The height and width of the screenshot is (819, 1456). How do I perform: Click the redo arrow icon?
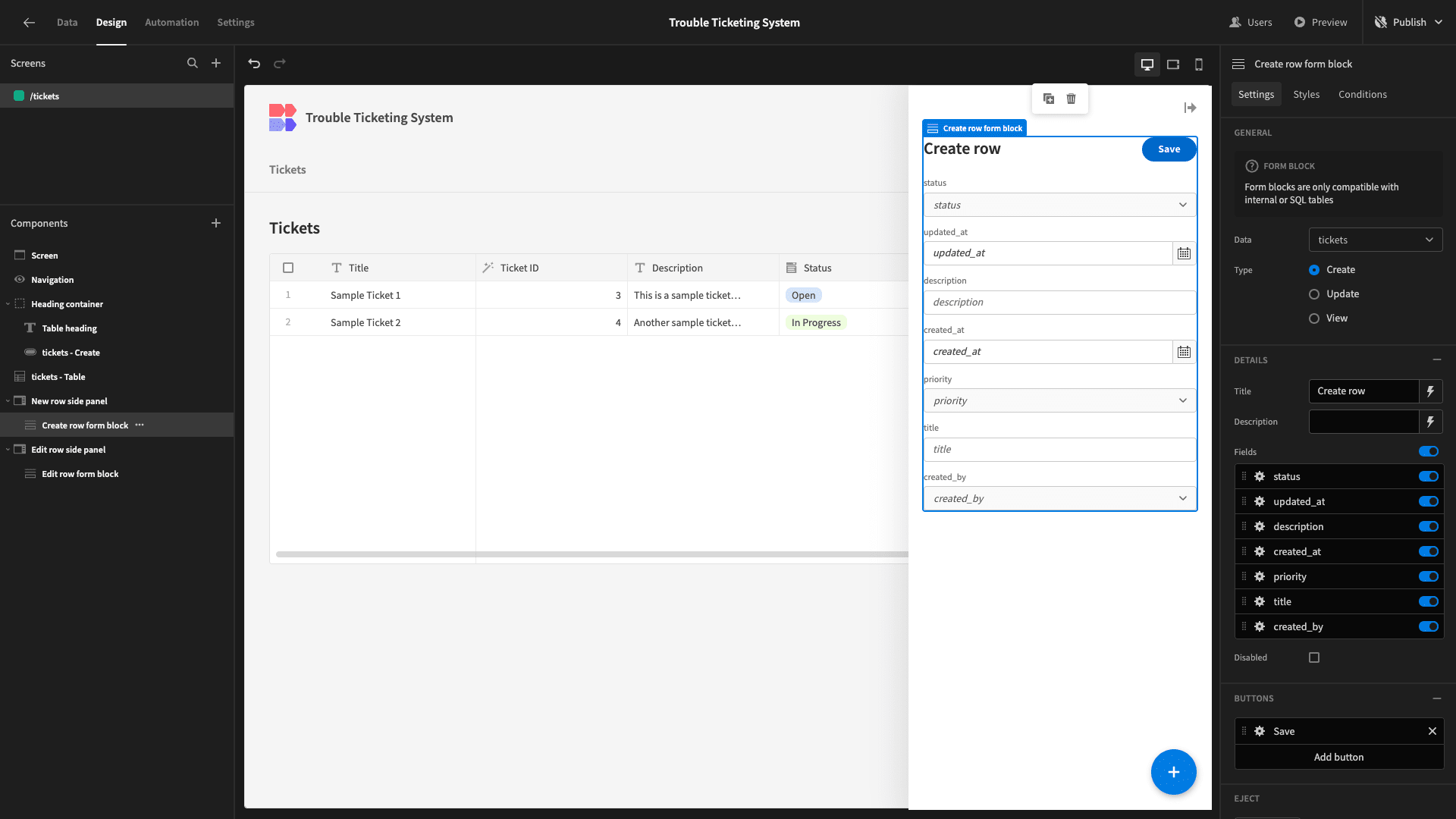(280, 64)
